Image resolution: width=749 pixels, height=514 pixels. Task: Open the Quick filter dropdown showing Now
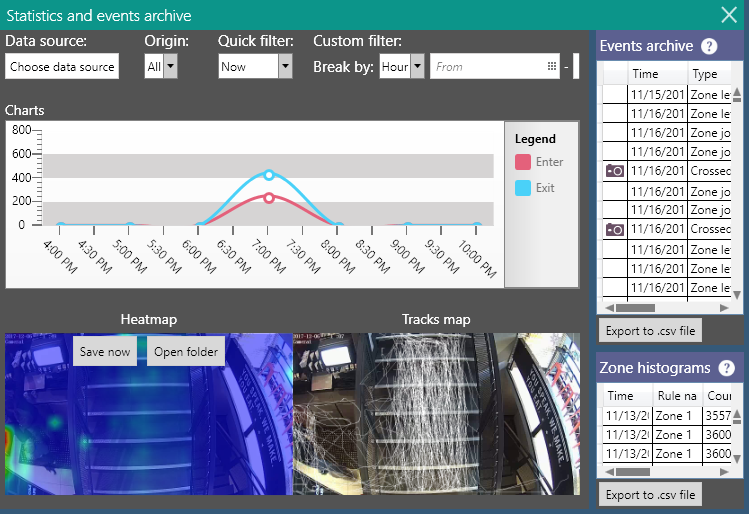(x=285, y=67)
